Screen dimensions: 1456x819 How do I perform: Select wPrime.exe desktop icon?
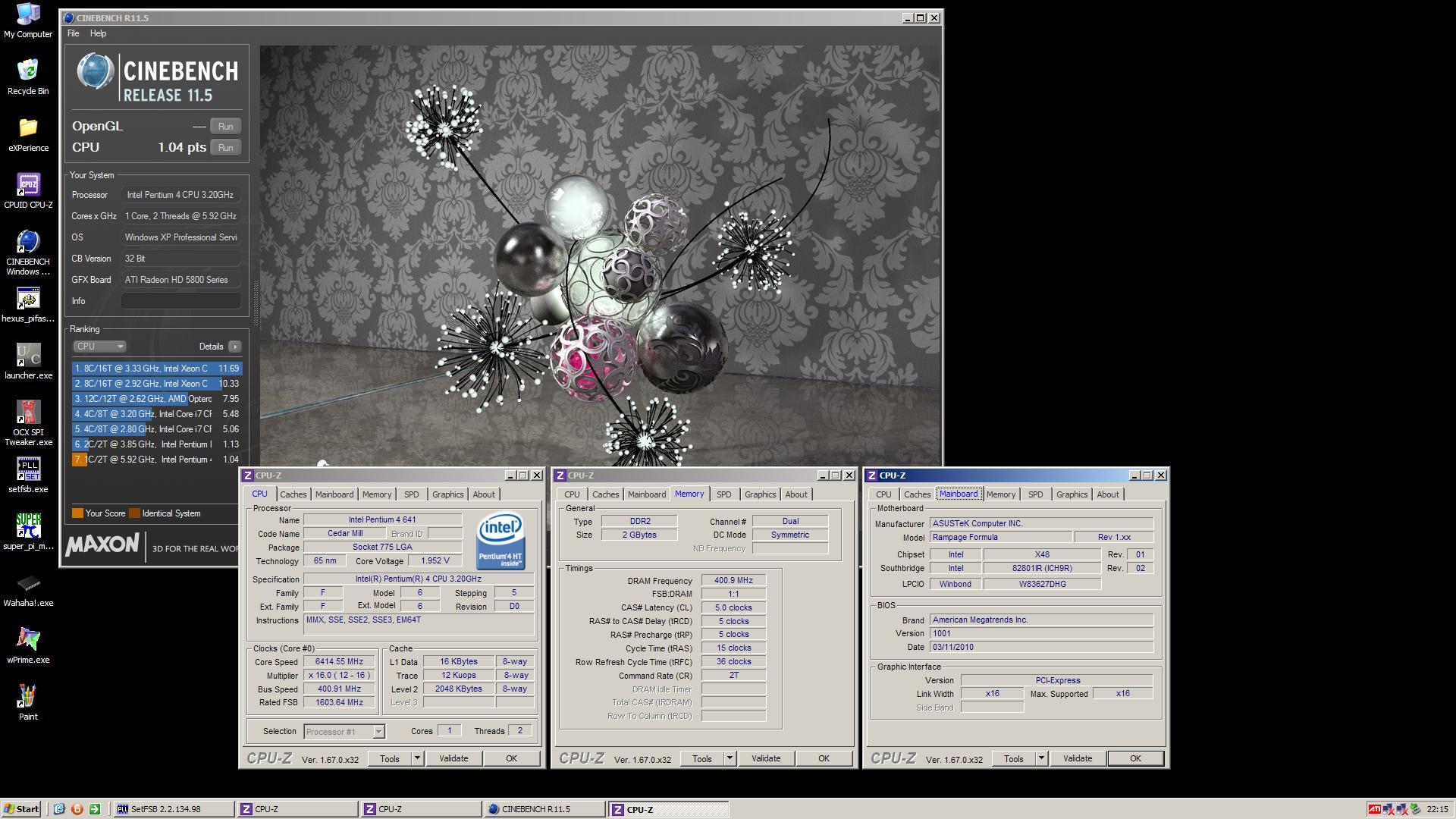pyautogui.click(x=28, y=646)
